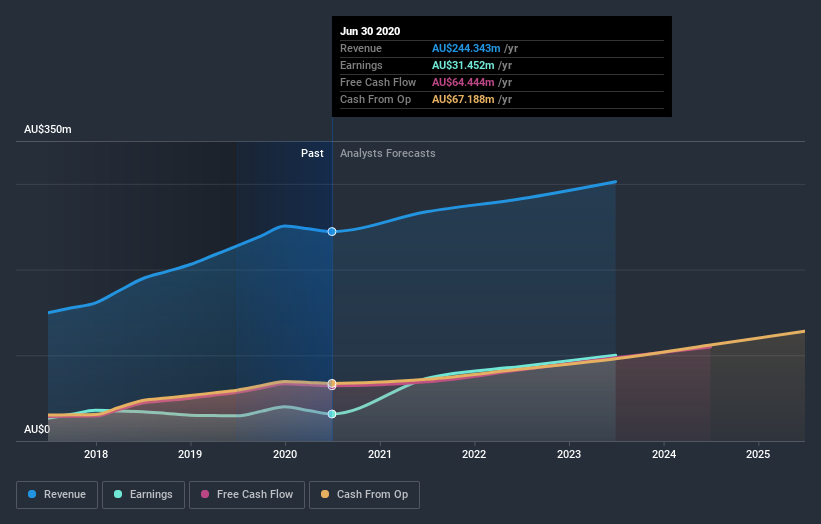Select the Revenue data point at Jun 2020
Screen dimensions: 821x524
pos(332,231)
